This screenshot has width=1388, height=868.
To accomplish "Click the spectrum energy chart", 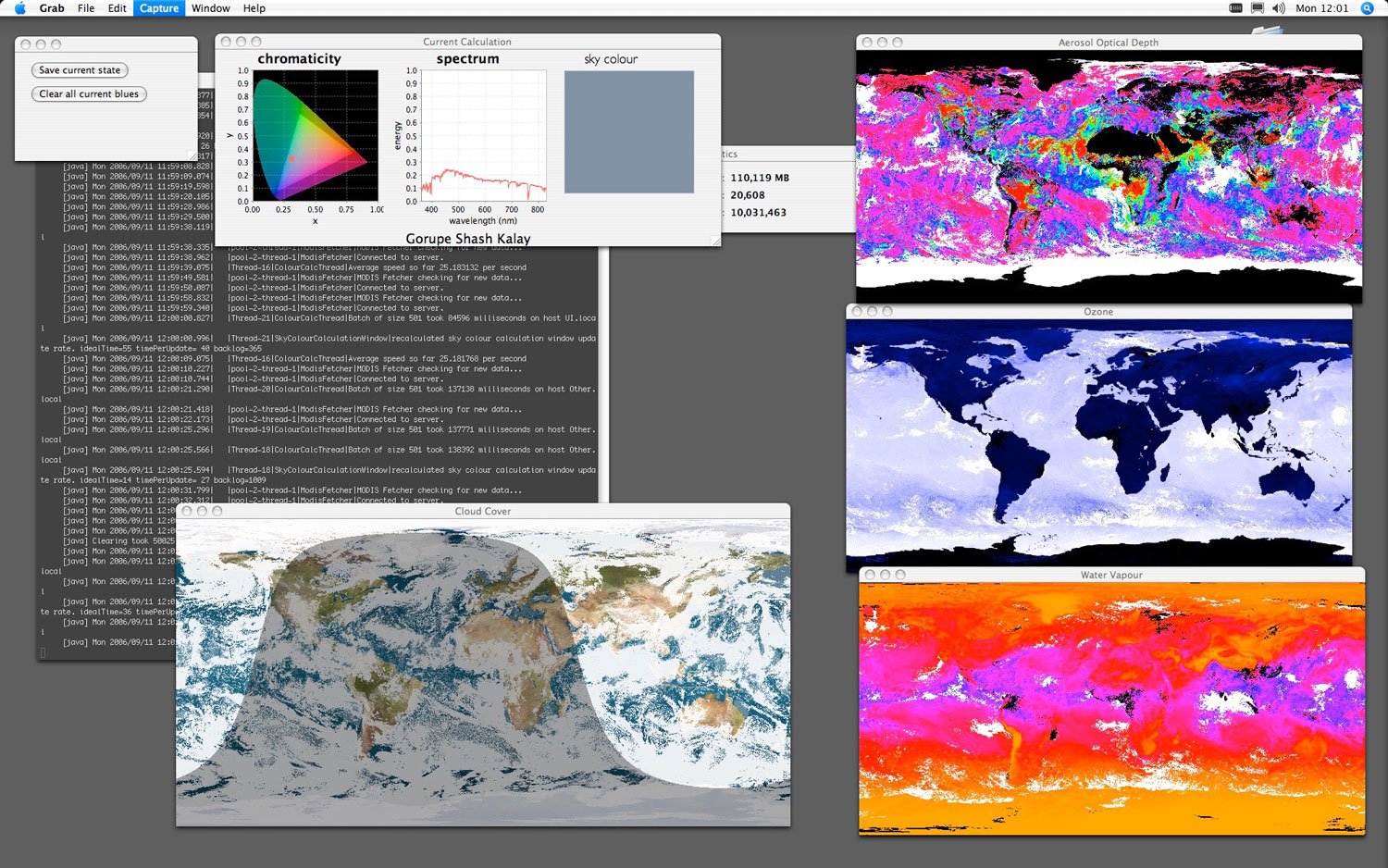I will point(483,136).
